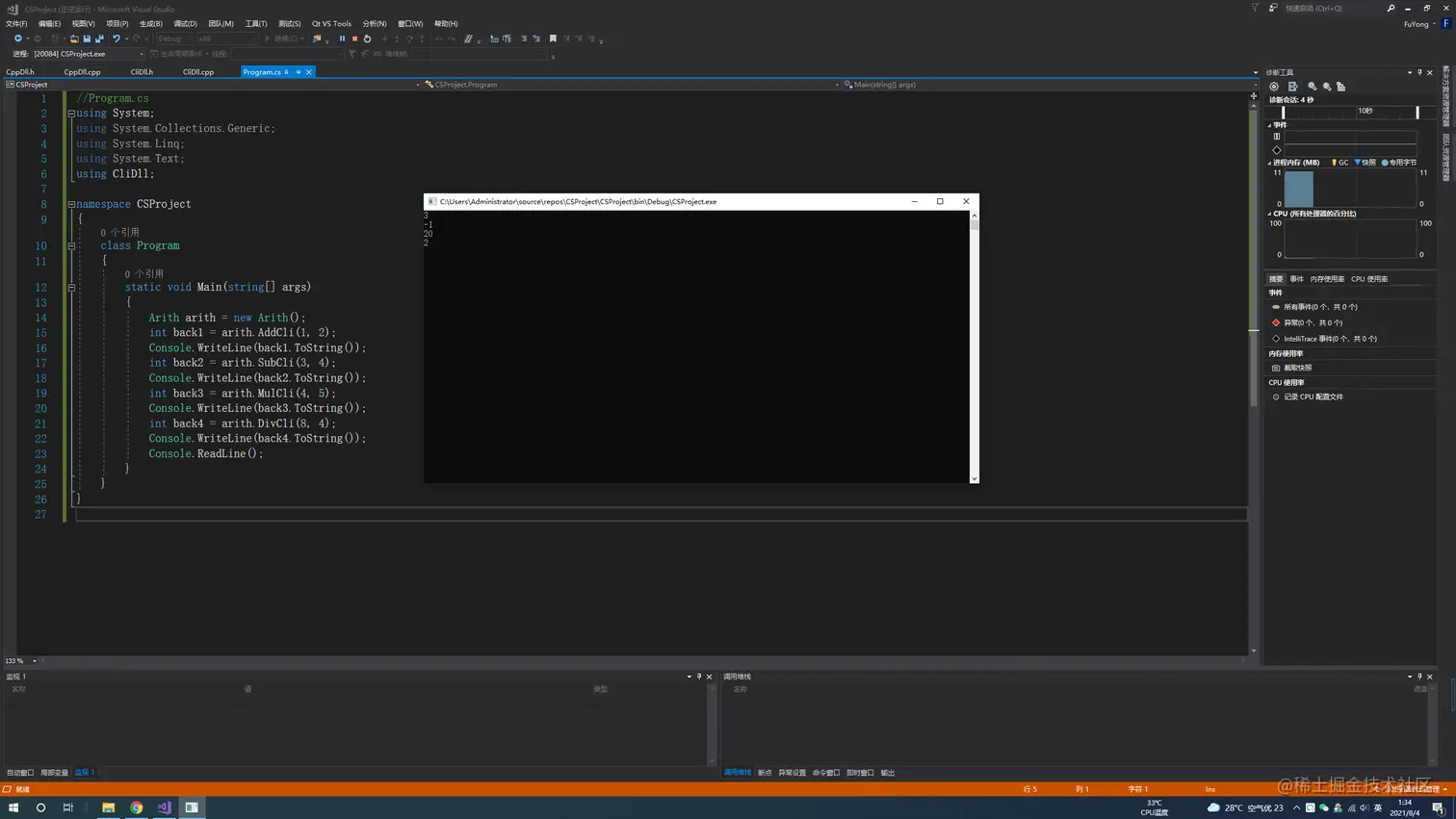Open the Debug configuration dropdown
1456x819 pixels.
174,38
